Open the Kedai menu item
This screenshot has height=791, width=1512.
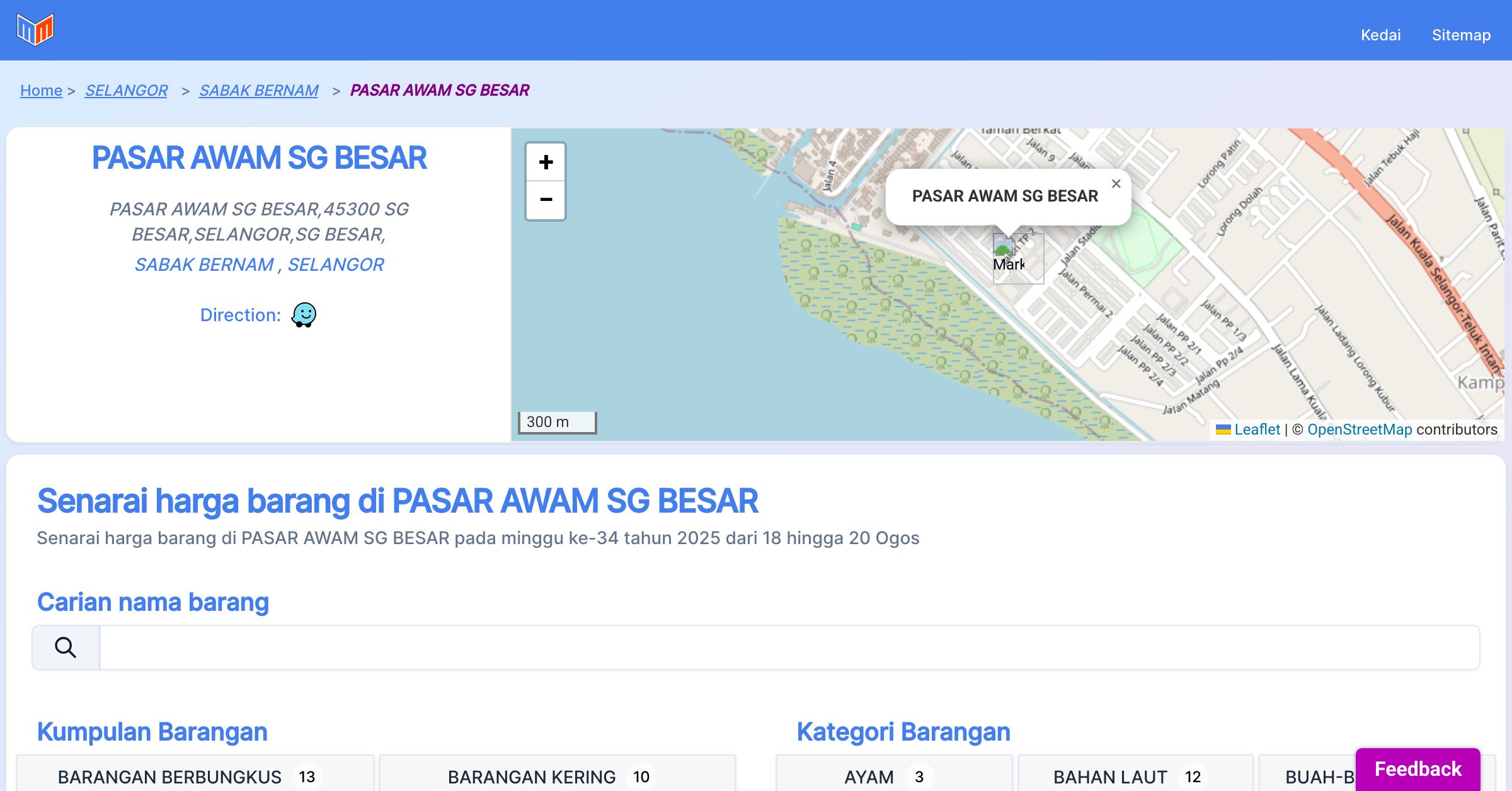tap(1380, 35)
